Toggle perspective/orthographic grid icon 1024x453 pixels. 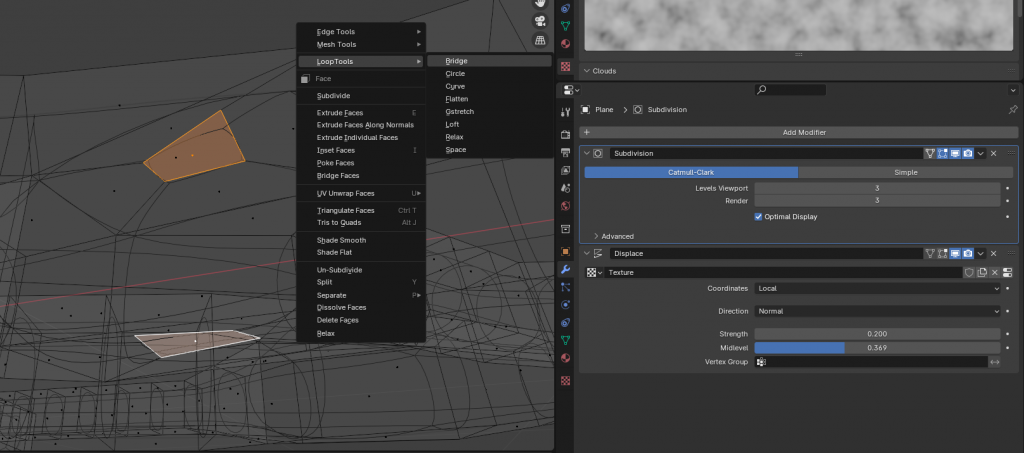click(540, 40)
